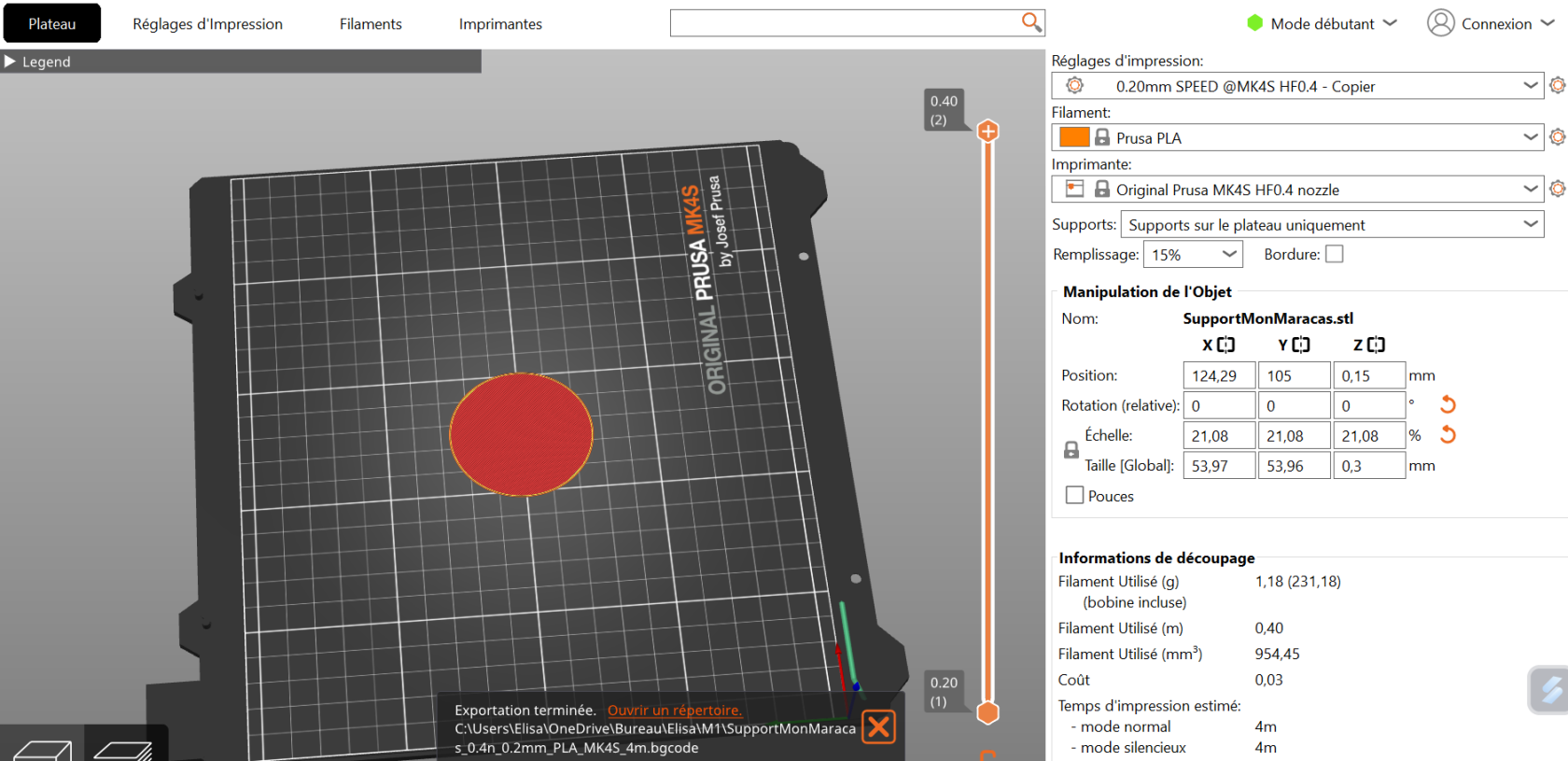Screen dimensions: 1568x761
Task: Click the Échelle Z field 21,08
Action: point(1369,435)
